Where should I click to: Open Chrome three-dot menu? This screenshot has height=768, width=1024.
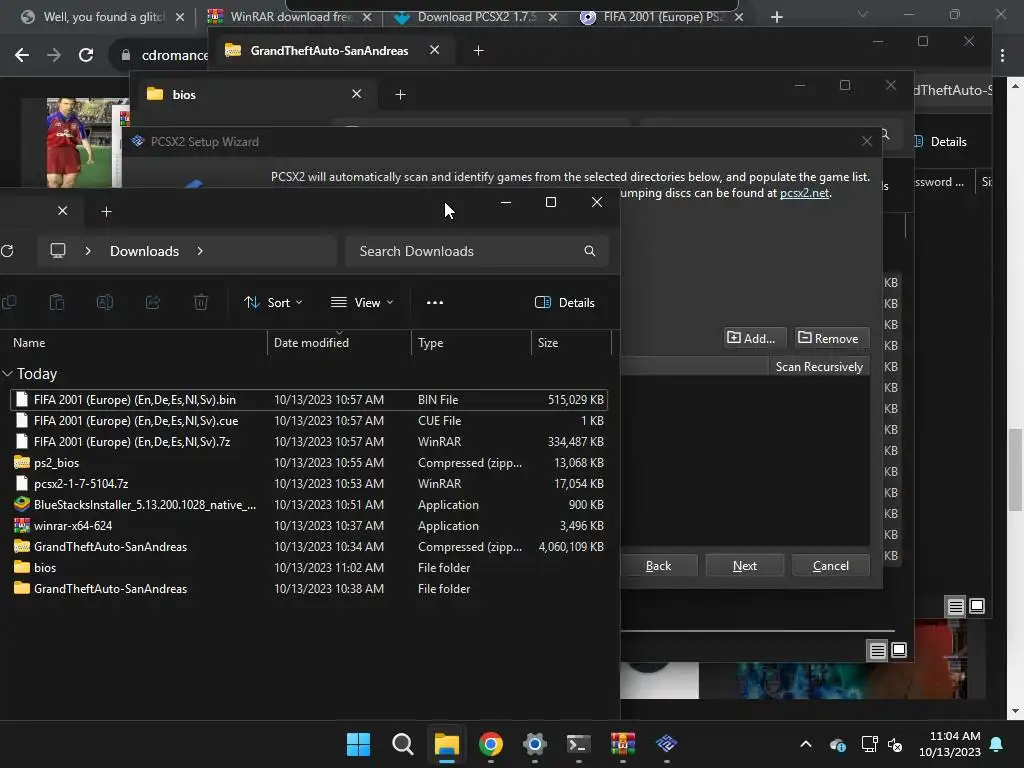1002,56
